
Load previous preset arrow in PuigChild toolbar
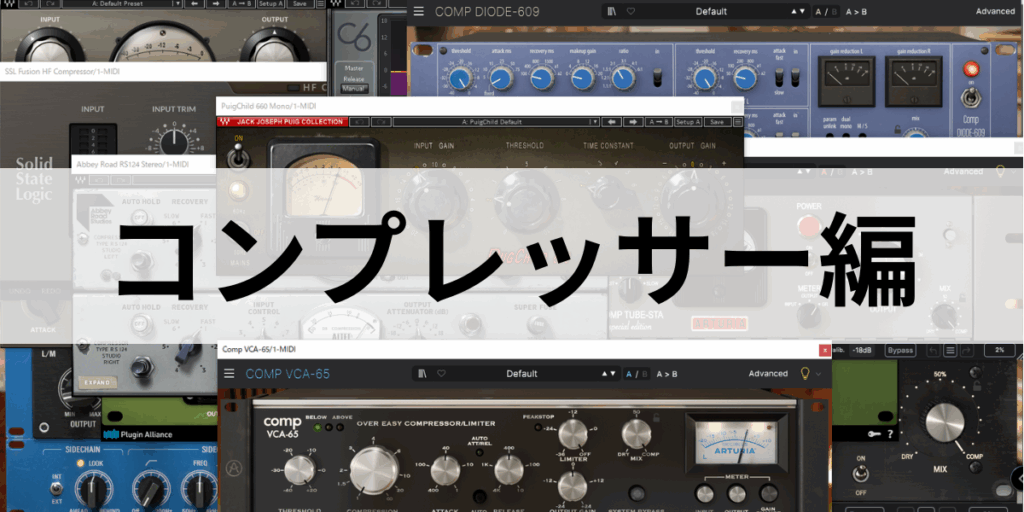pos(612,122)
